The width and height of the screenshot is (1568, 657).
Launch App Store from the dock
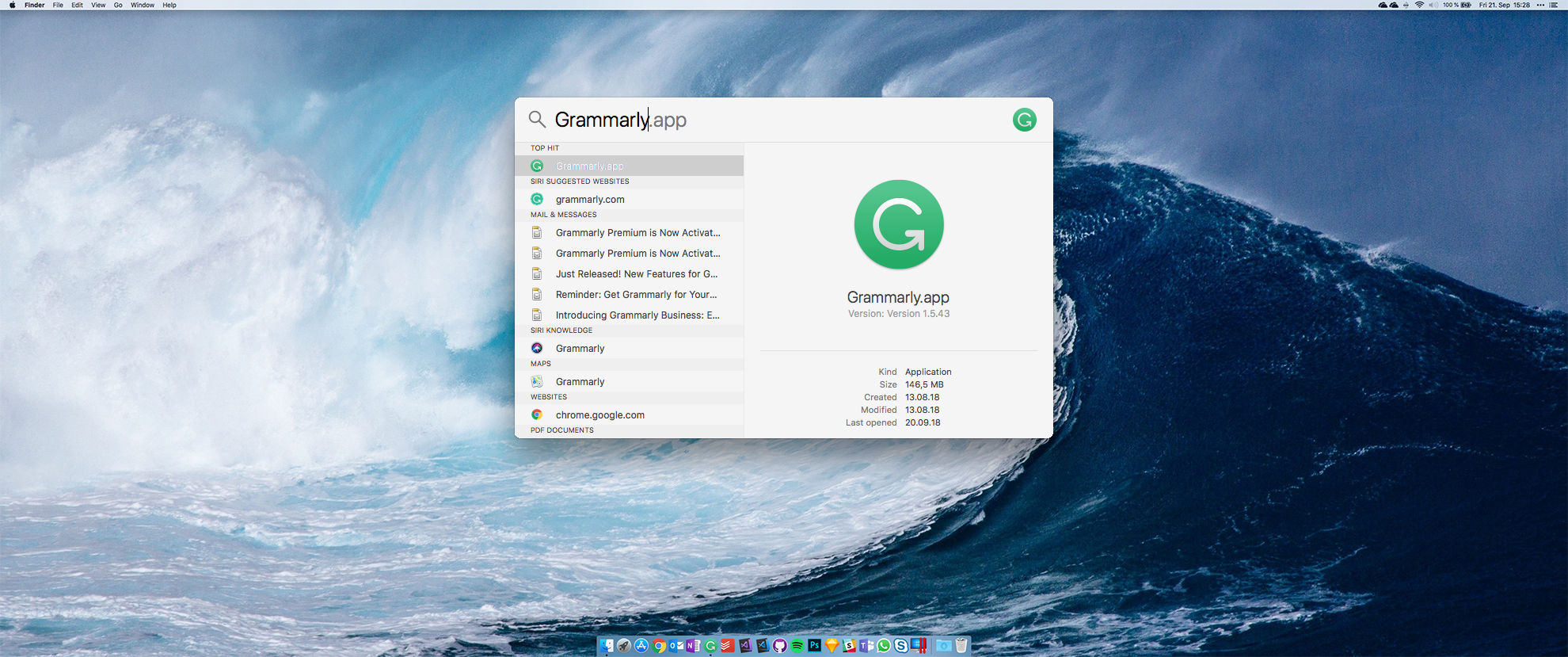tap(641, 646)
